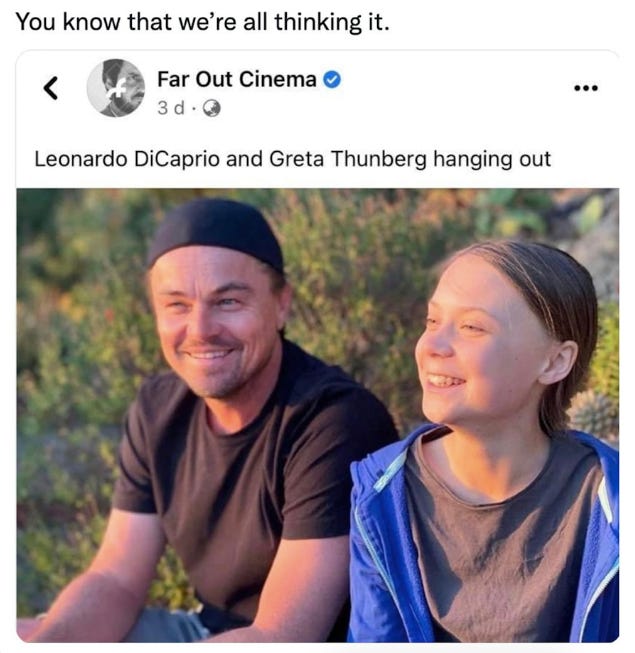This screenshot has width=635, height=653.
Task: Click the words 'hanging out' in caption
Action: [x=492, y=159]
